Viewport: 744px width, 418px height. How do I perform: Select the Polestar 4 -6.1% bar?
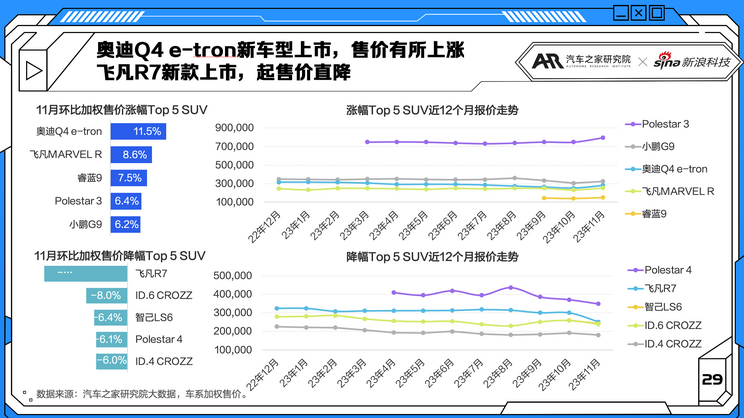click(112, 339)
